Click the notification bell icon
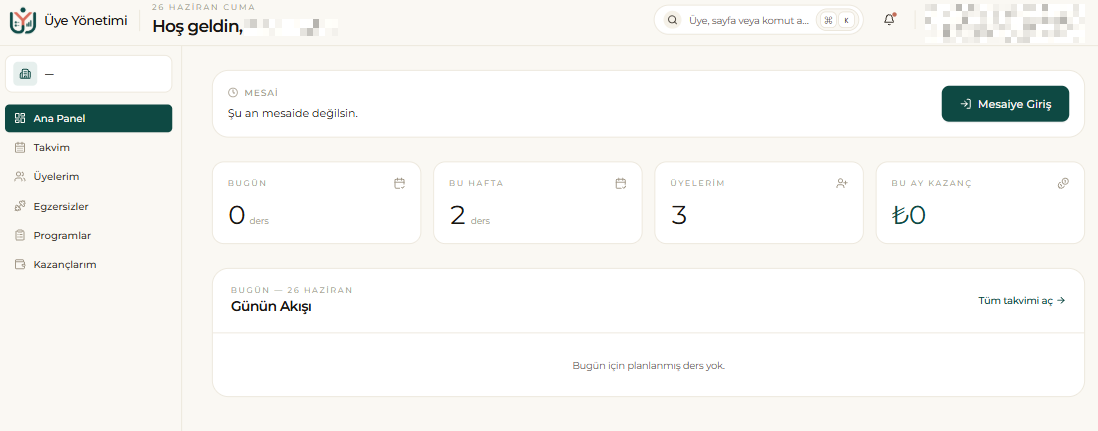Viewport: 1098px width, 431px height. [889, 20]
